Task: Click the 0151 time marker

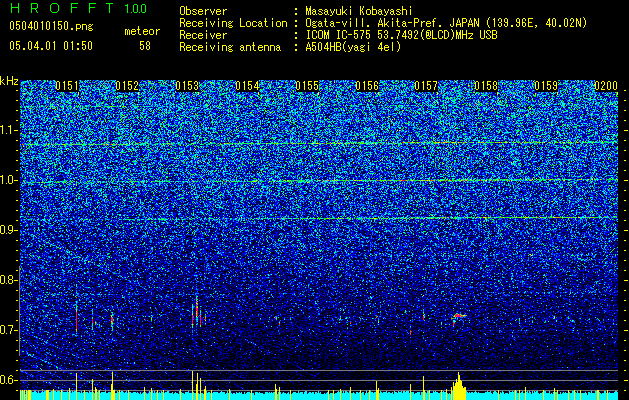Action: pos(67,86)
